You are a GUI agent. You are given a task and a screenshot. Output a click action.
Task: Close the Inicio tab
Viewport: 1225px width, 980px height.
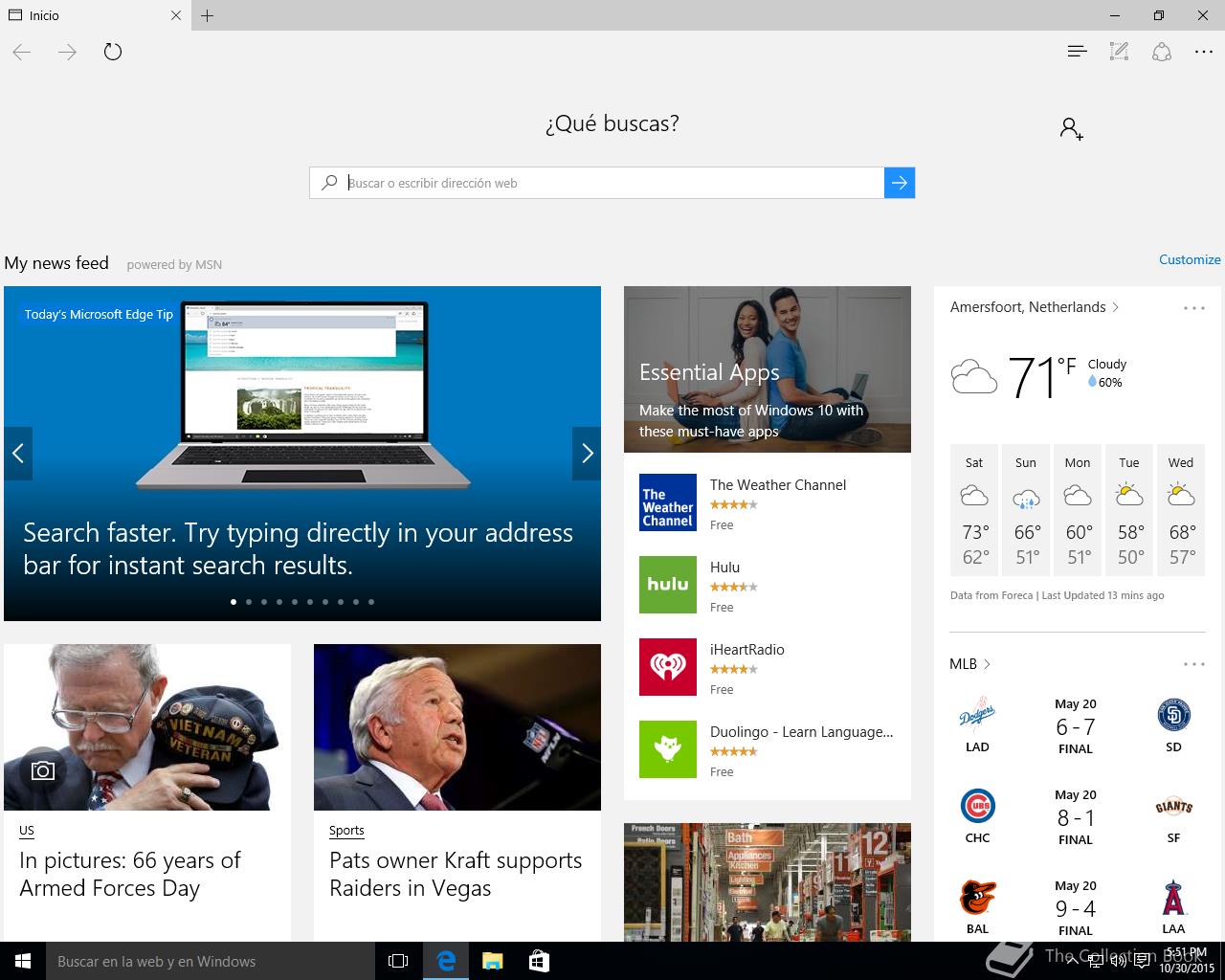pos(176,15)
